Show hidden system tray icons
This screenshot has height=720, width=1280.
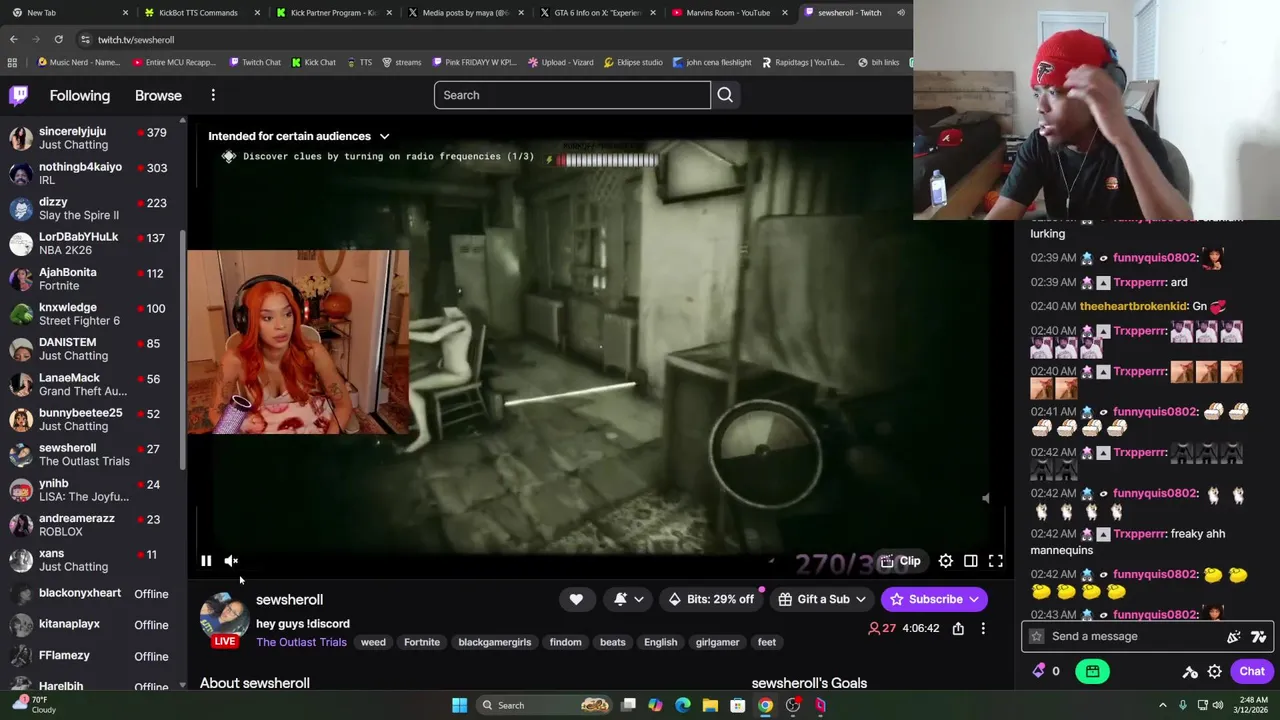coord(1163,705)
